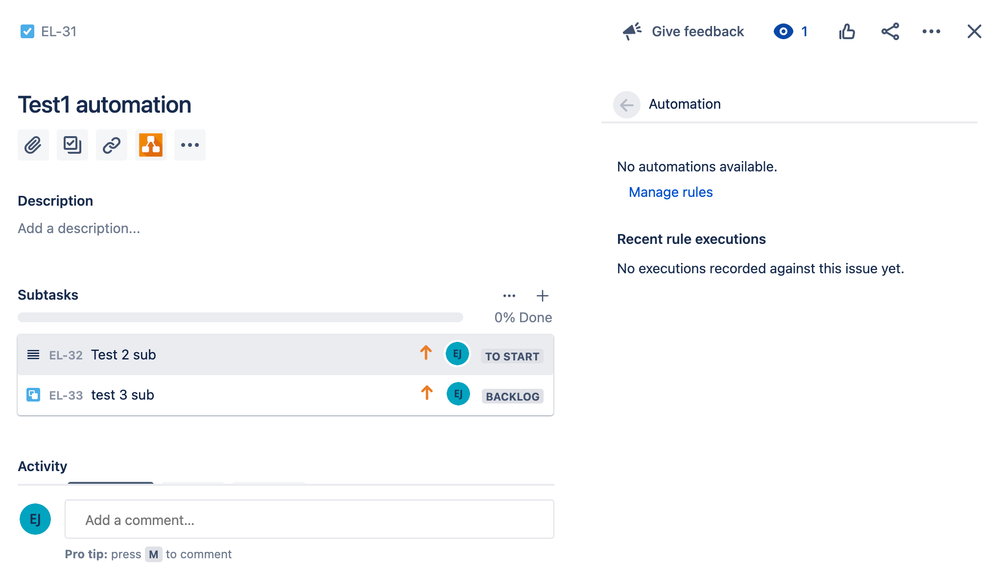Toggle the watch eye icon
The image size is (999, 570).
[x=784, y=32]
